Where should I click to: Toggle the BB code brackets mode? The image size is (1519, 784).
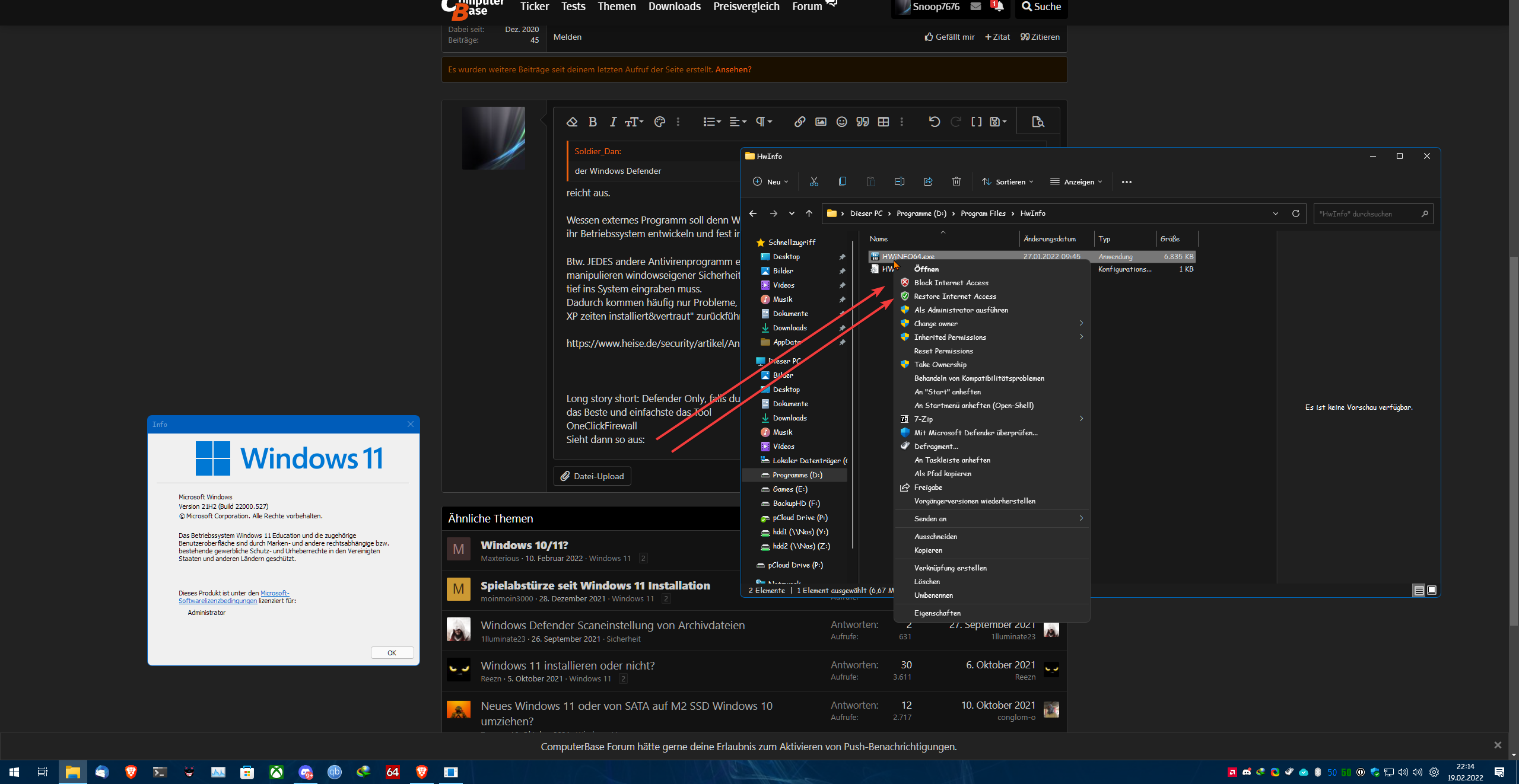(x=976, y=122)
